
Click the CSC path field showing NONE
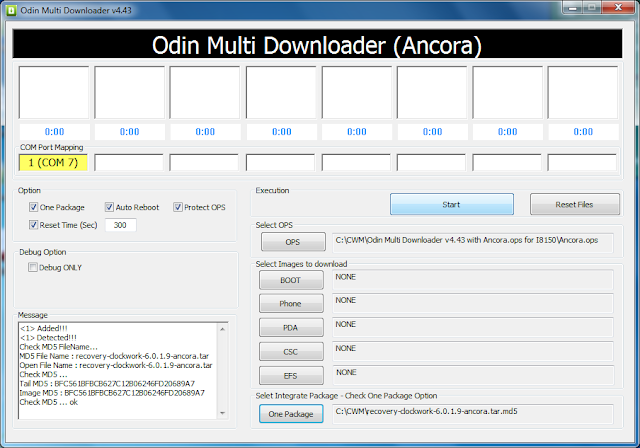coord(473,351)
